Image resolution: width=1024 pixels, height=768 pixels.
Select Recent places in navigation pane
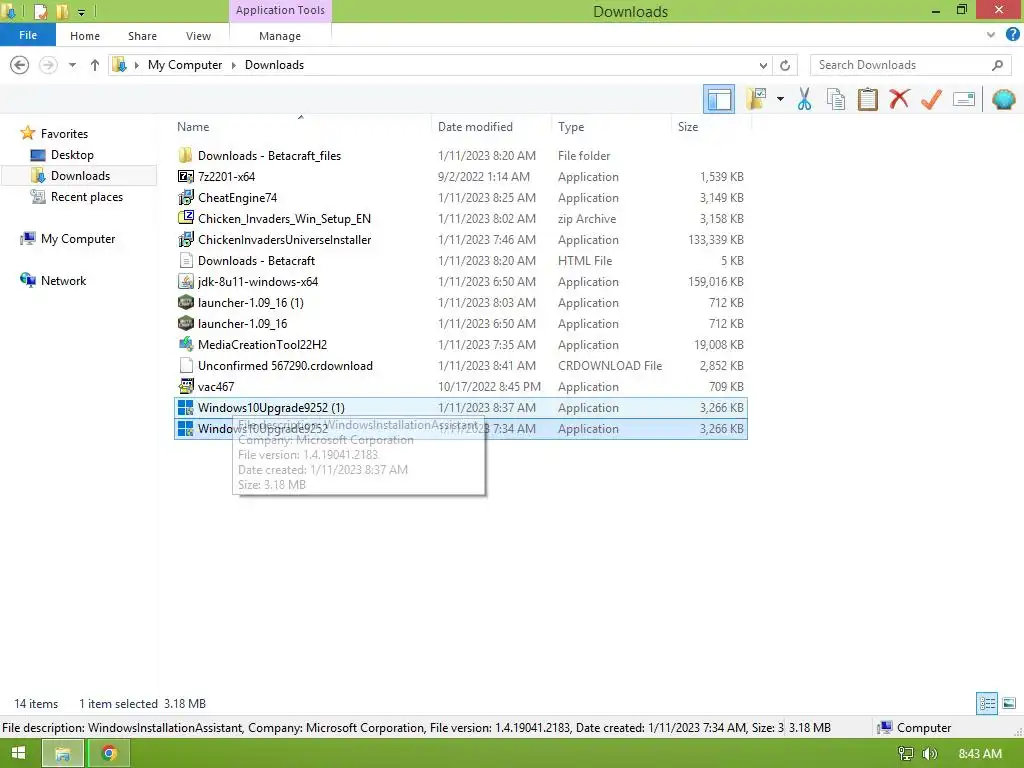pos(86,197)
